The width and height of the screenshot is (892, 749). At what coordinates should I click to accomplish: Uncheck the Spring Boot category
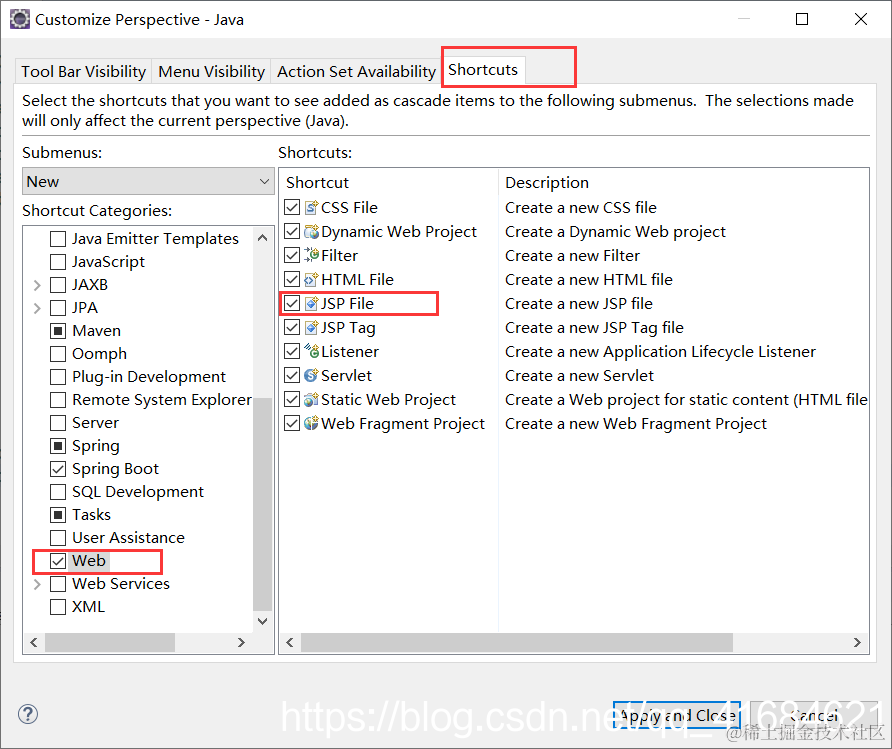point(58,469)
